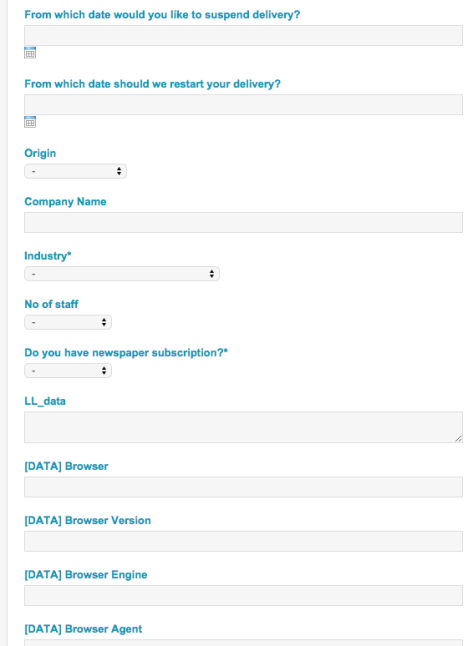Click the [DATA] Browser Engine field

pos(243,596)
